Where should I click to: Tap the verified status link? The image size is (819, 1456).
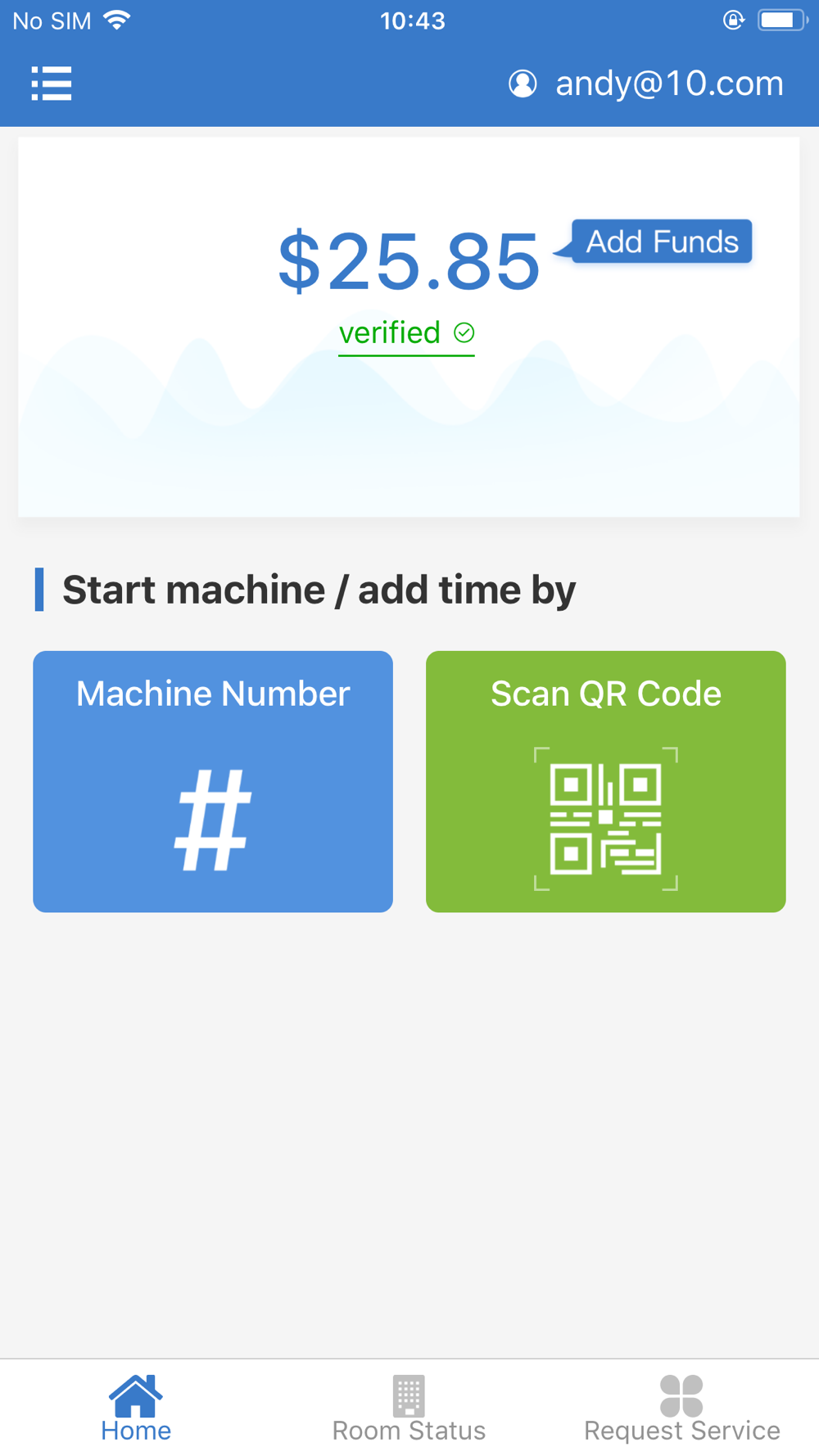(x=406, y=333)
